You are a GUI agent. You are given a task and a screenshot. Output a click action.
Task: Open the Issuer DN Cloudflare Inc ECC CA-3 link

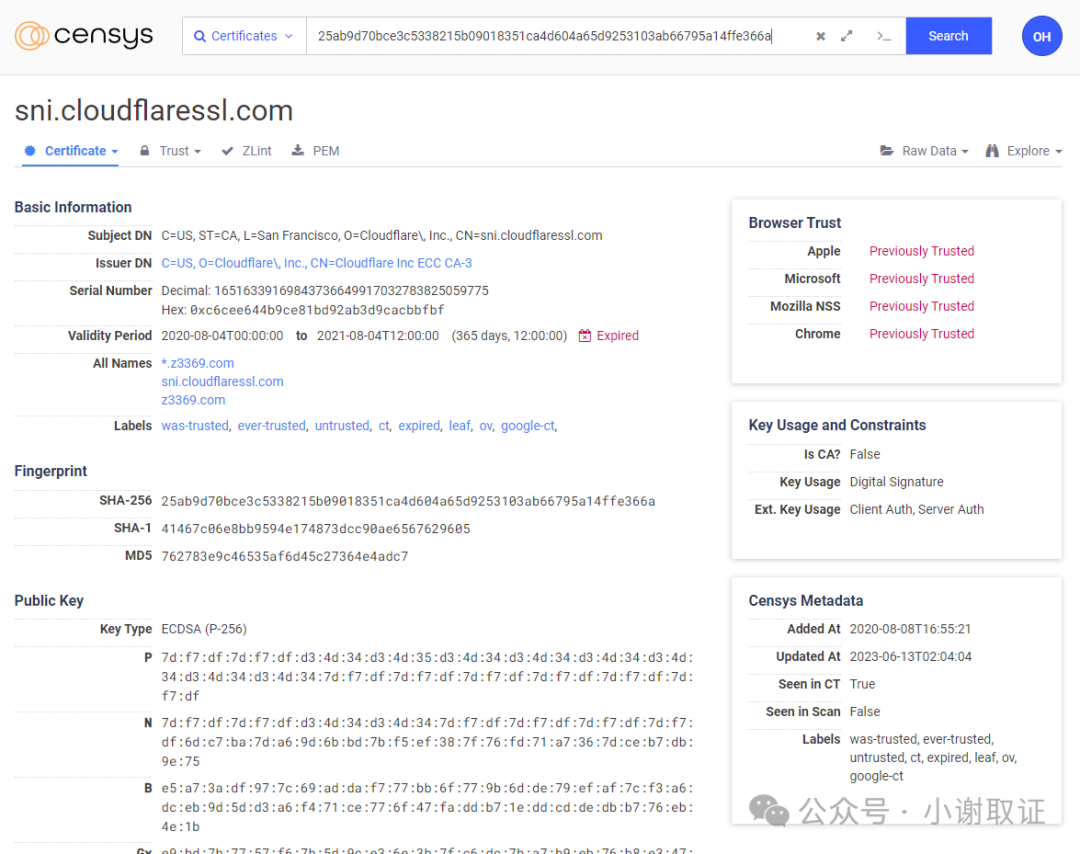tap(317, 263)
